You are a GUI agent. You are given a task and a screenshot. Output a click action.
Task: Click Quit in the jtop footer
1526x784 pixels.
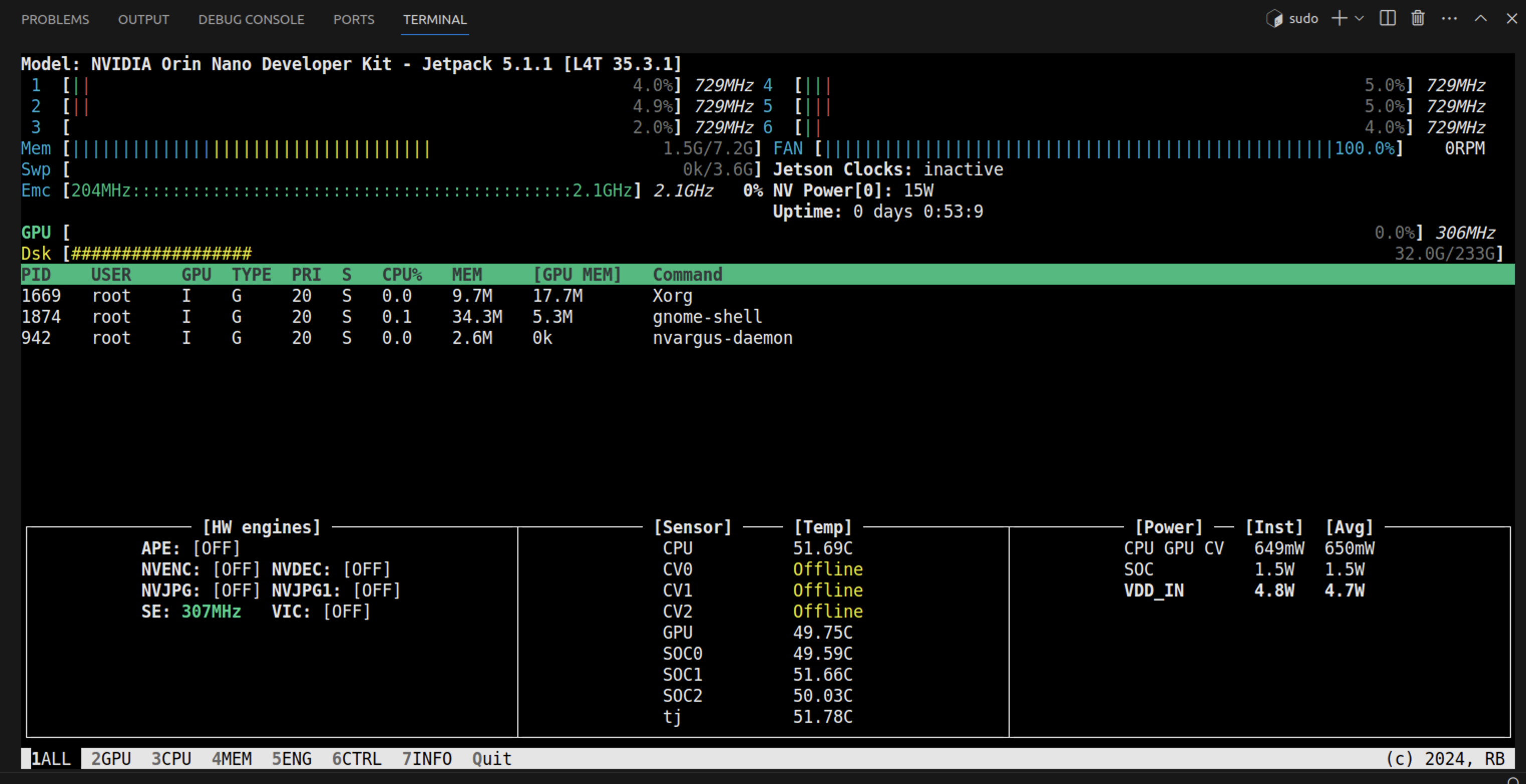click(x=492, y=758)
